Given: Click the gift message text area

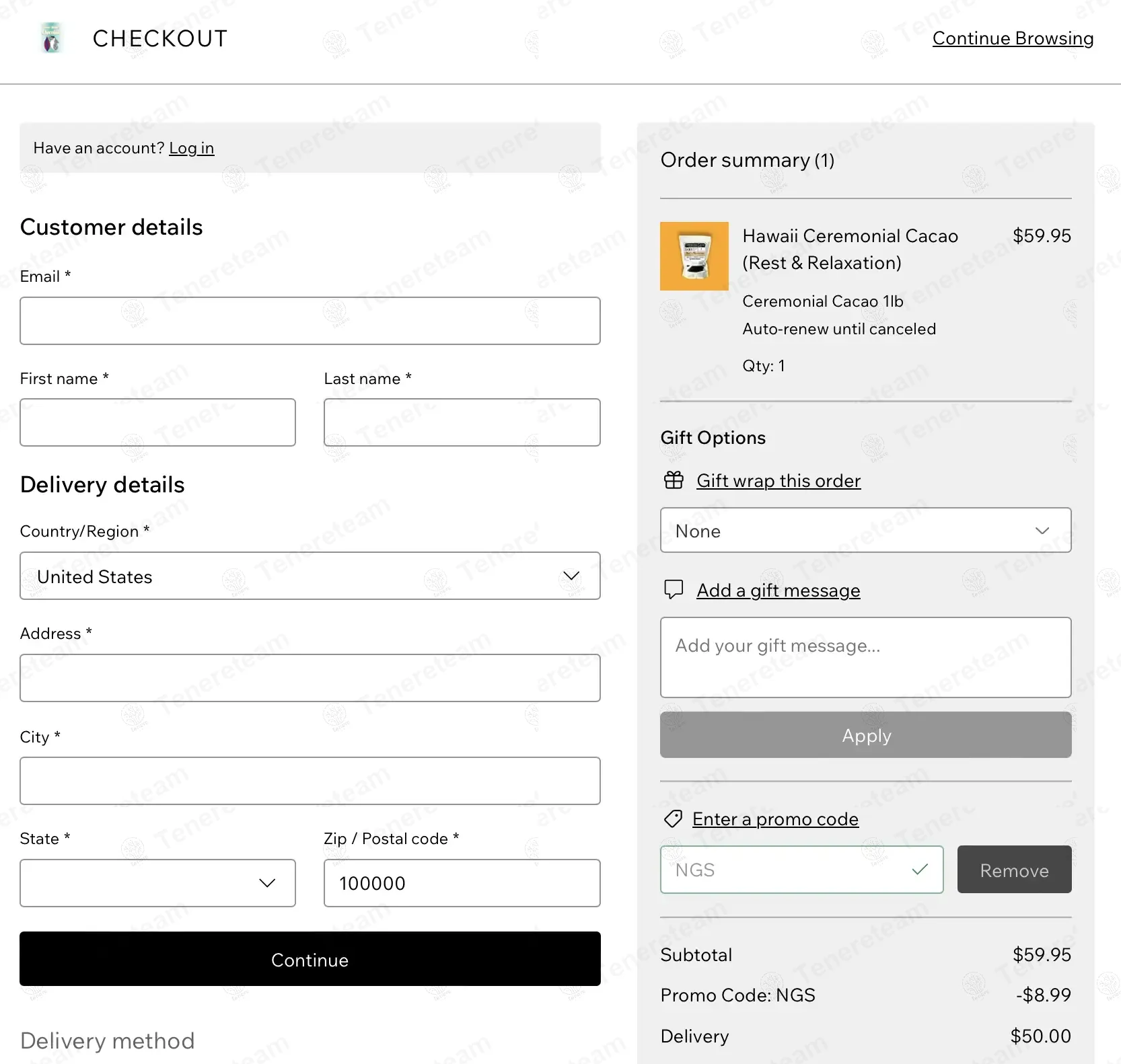Looking at the screenshot, I should tap(866, 657).
